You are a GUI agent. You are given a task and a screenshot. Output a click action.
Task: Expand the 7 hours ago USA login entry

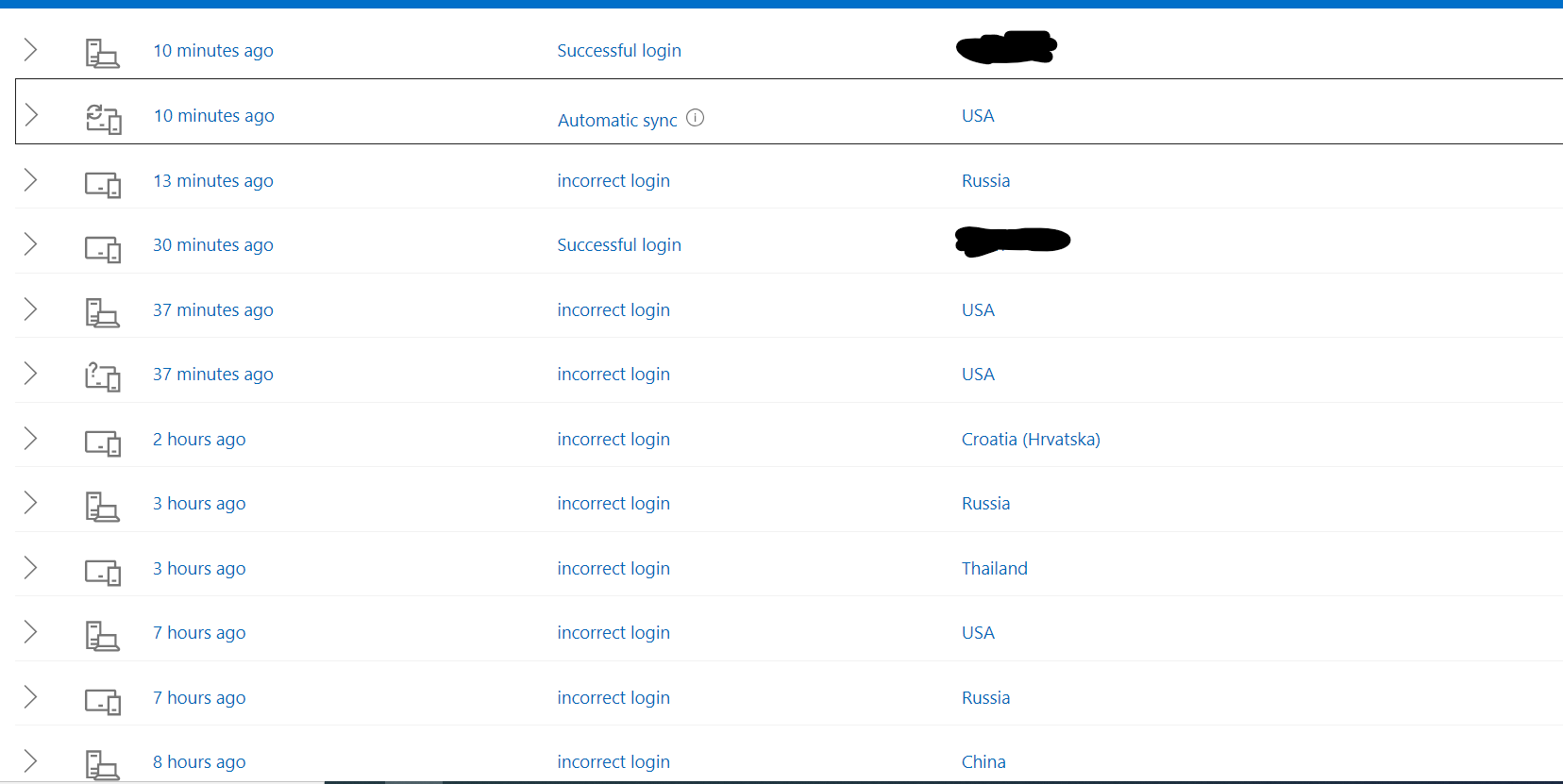pyautogui.click(x=31, y=632)
